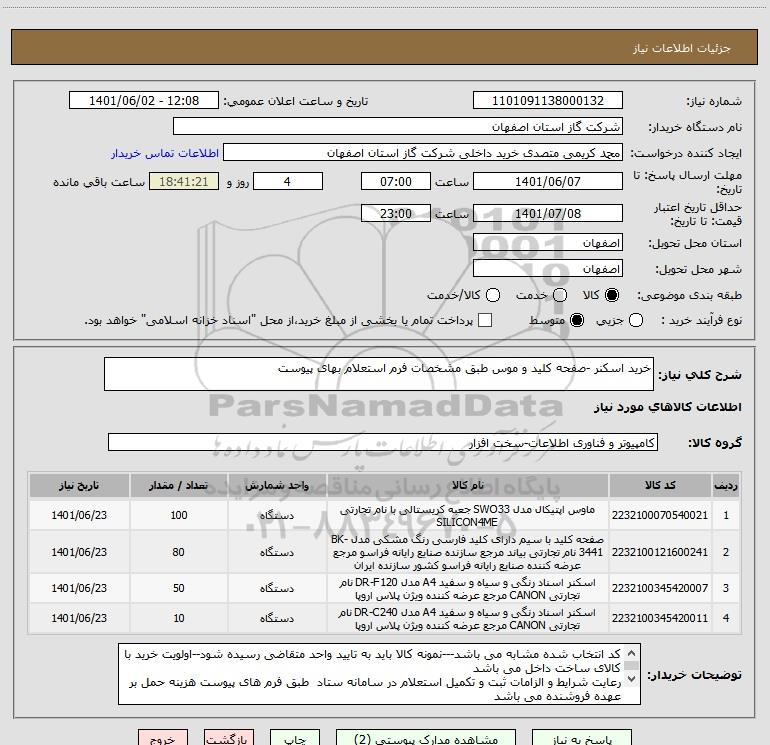Screen dimensions: 770x745
Task: Click the دستگاه unit in the mouse row
Action: [277, 516]
